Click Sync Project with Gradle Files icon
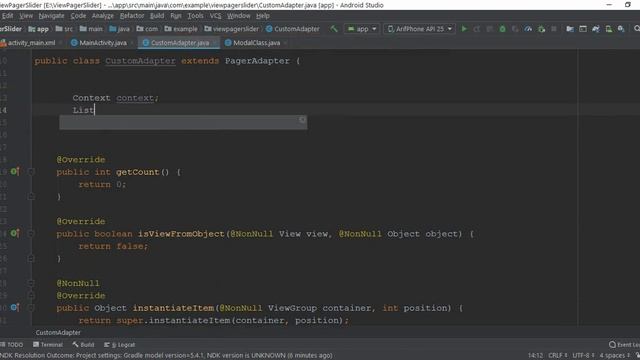 pos(596,29)
